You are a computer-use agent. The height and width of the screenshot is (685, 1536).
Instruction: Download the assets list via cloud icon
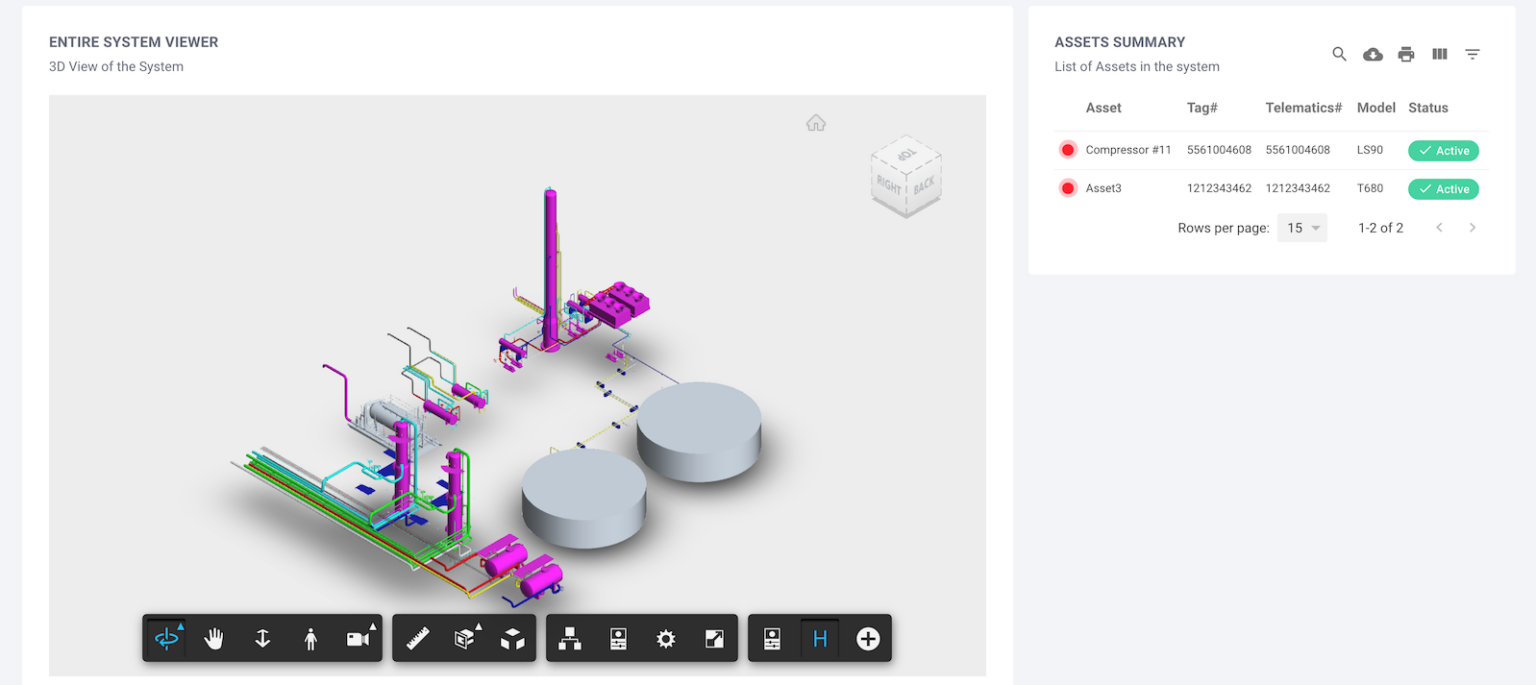click(1372, 54)
